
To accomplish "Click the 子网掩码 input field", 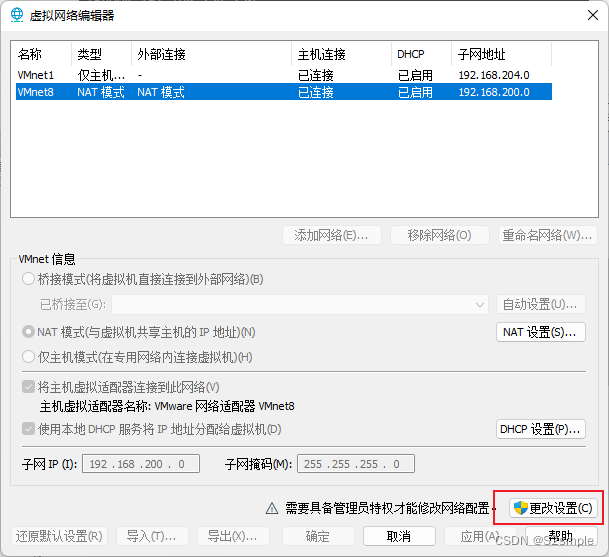I will click(356, 464).
